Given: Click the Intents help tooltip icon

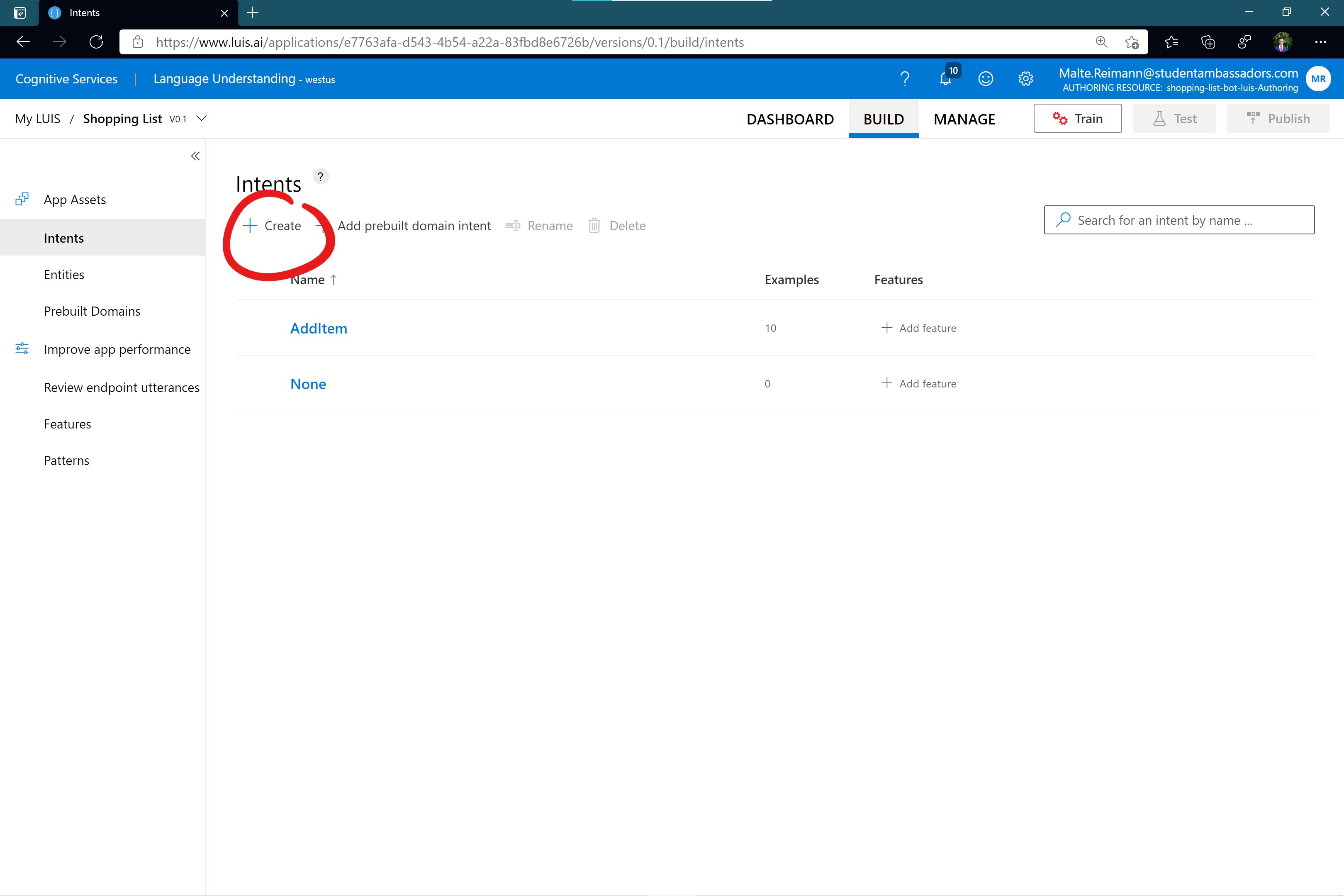Looking at the screenshot, I should [321, 177].
